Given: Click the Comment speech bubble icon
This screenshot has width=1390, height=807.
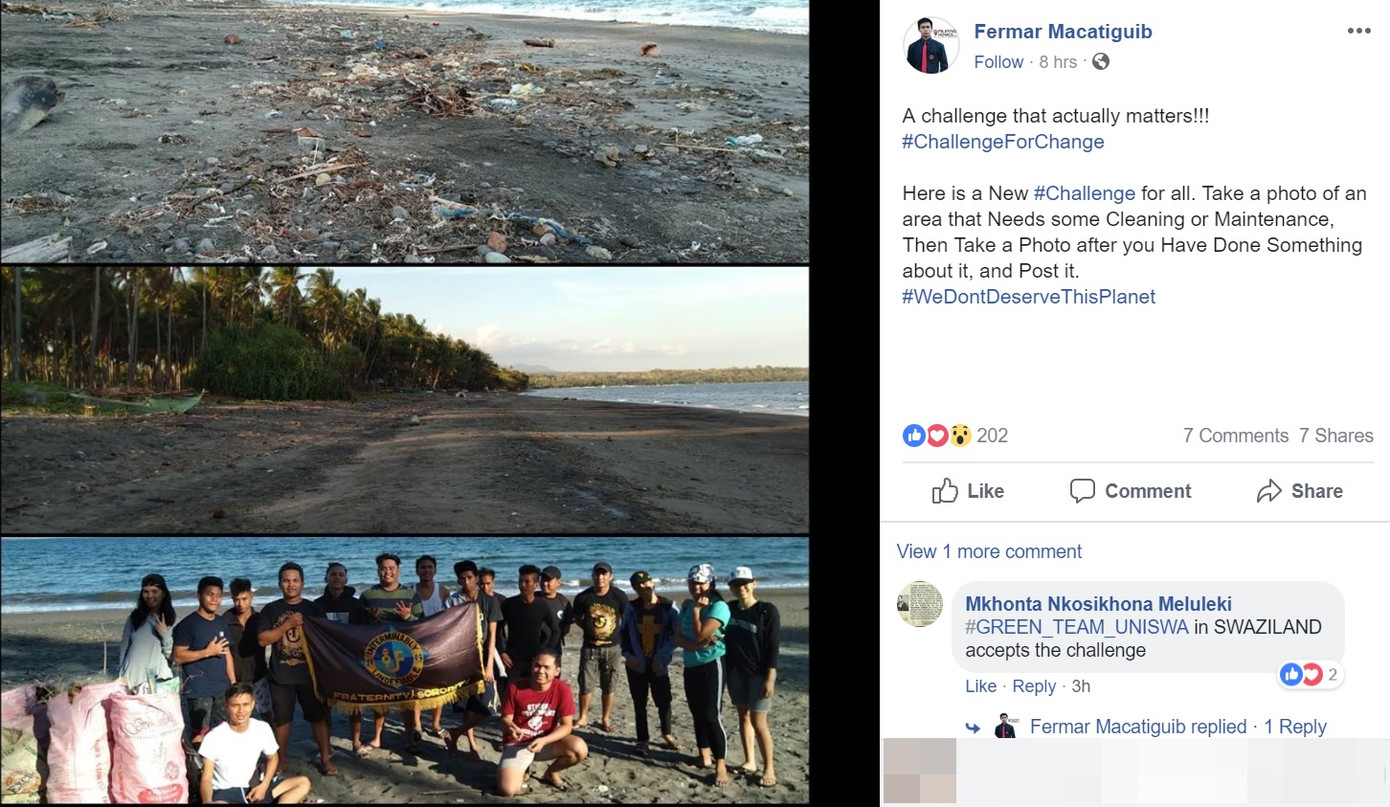Looking at the screenshot, I should coord(1082,491).
